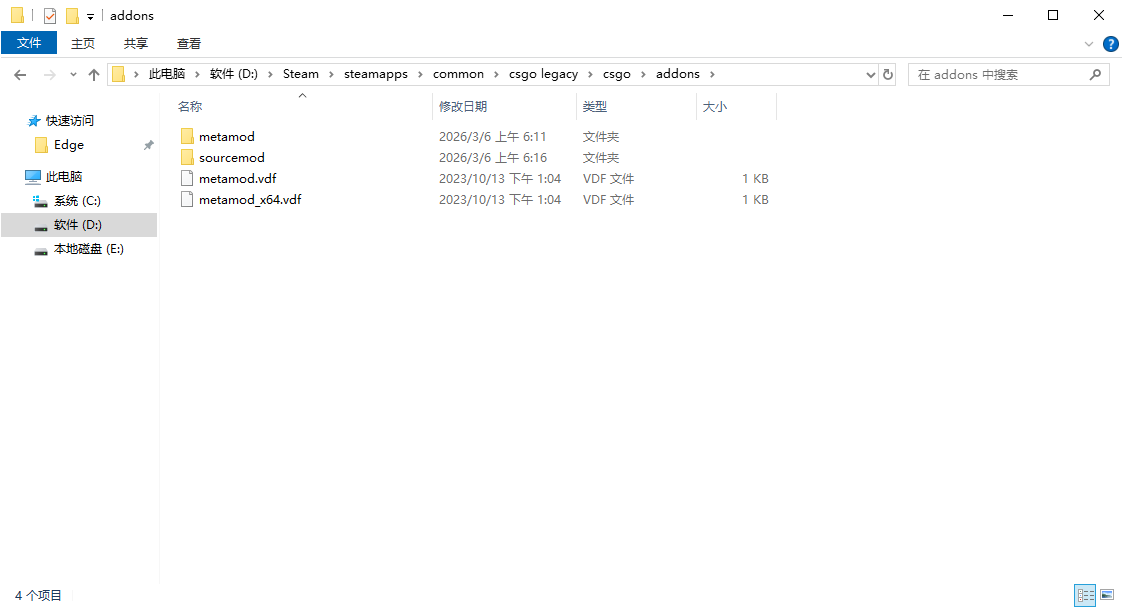
Task: Click the New Folder quick access icon
Action: (x=72, y=15)
